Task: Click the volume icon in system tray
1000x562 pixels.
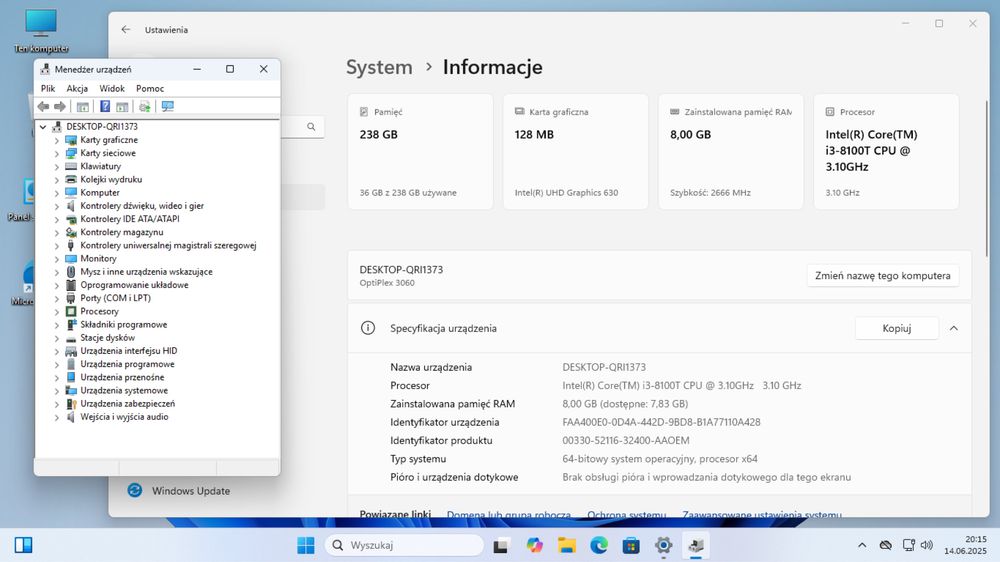Action: (x=927, y=545)
